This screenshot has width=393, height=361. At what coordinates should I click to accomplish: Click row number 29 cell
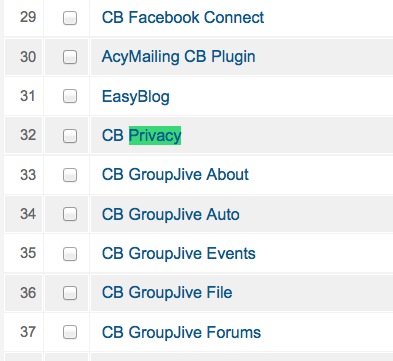pos(23,17)
